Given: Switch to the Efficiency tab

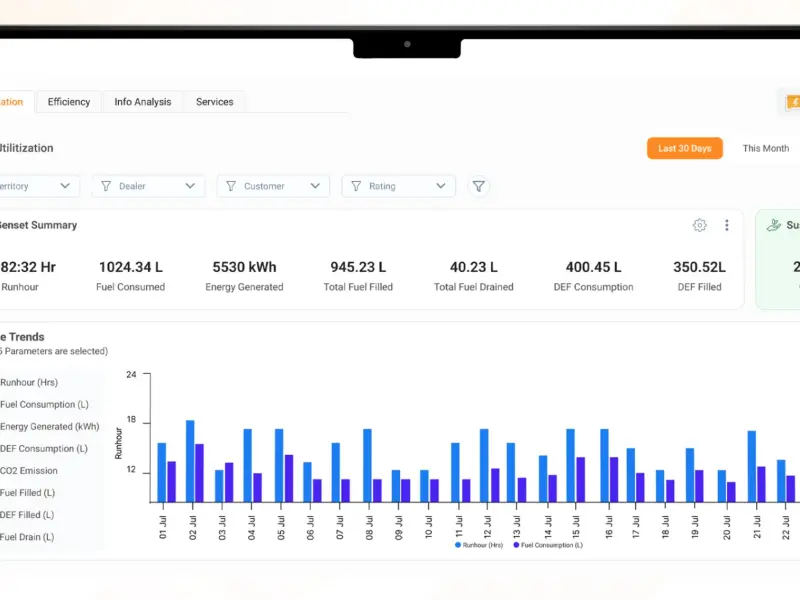Looking at the screenshot, I should coord(69,102).
